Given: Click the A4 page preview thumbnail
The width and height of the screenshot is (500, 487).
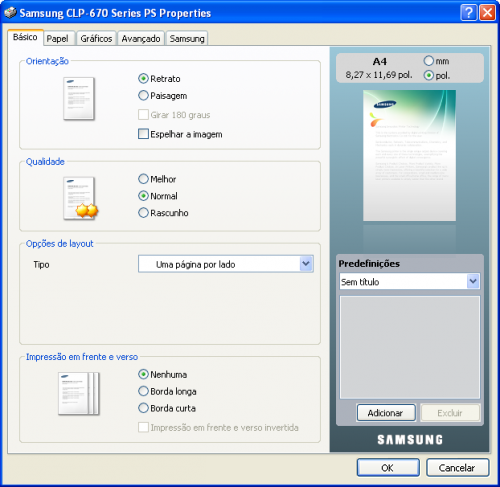Looking at the screenshot, I should pyautogui.click(x=409, y=155).
